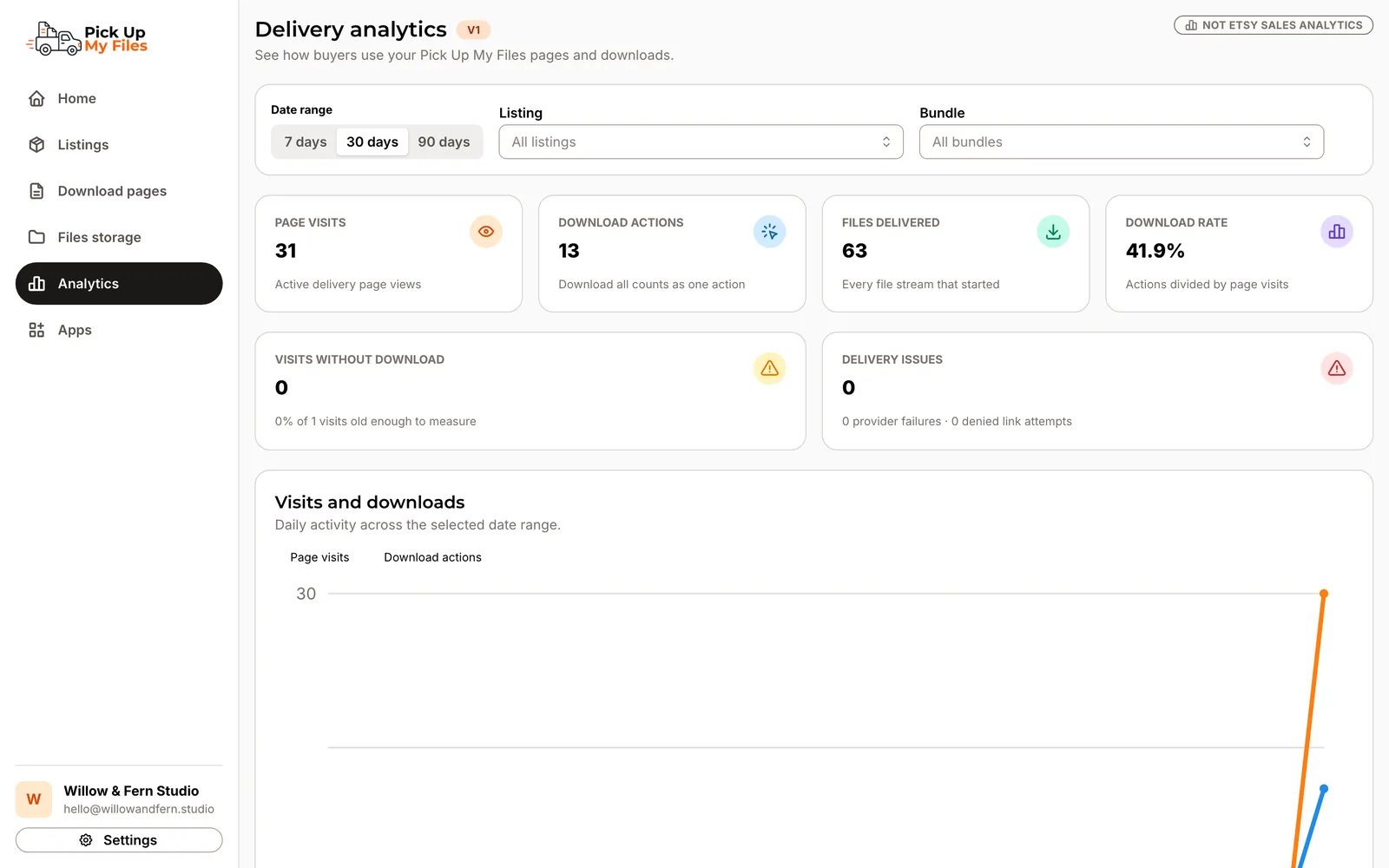
Task: Click the Page Visits value 31
Action: click(x=286, y=251)
